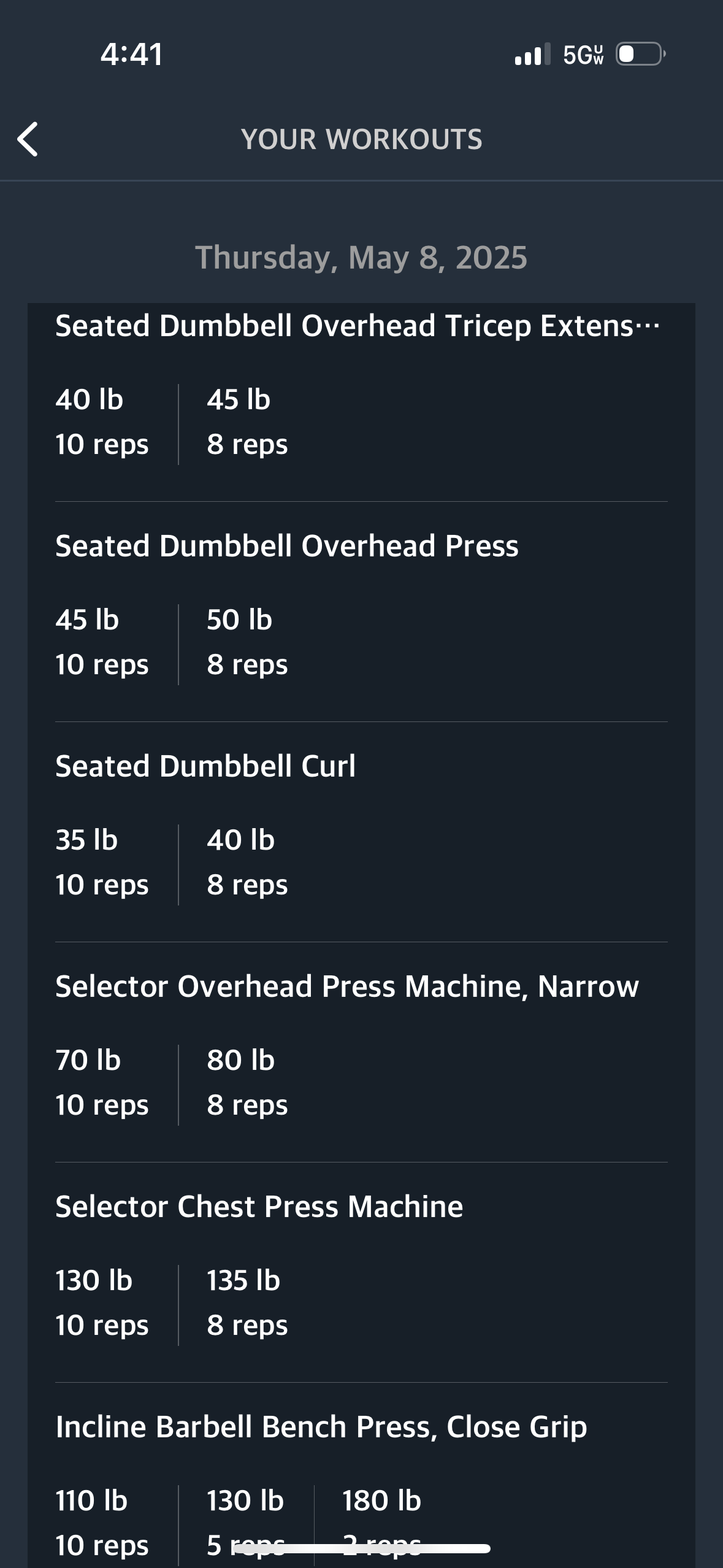The height and width of the screenshot is (1568, 723).
Task: Tap the back arrow icon
Action: click(x=28, y=139)
